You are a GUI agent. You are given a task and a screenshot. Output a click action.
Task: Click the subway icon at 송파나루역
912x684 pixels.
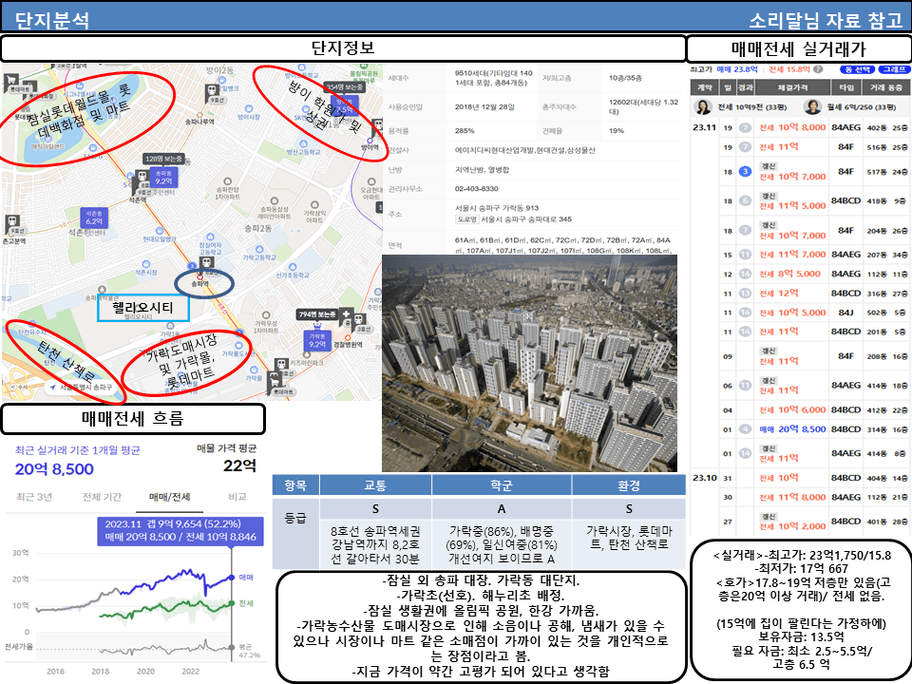pos(213,91)
